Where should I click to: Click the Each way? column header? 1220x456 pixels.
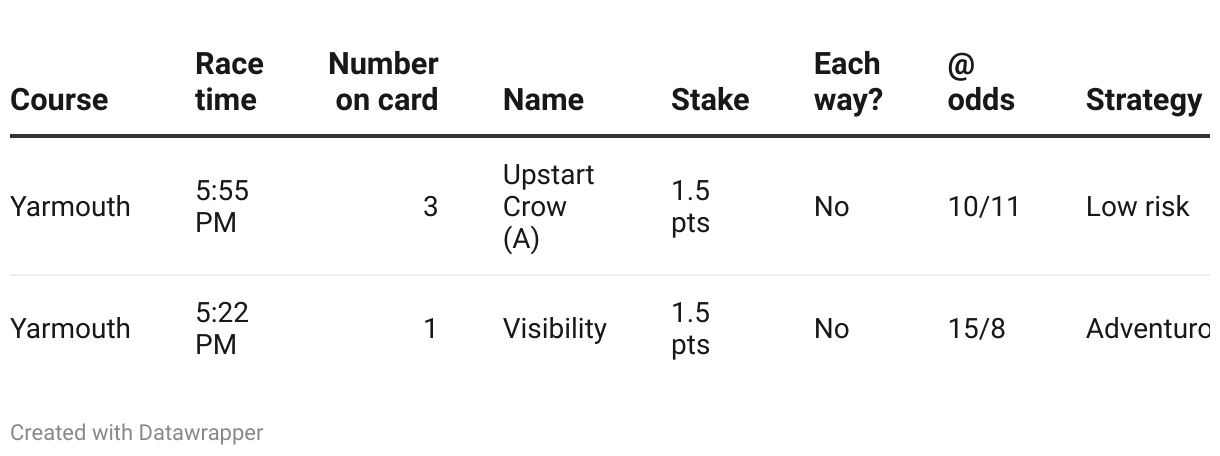pyautogui.click(x=847, y=82)
